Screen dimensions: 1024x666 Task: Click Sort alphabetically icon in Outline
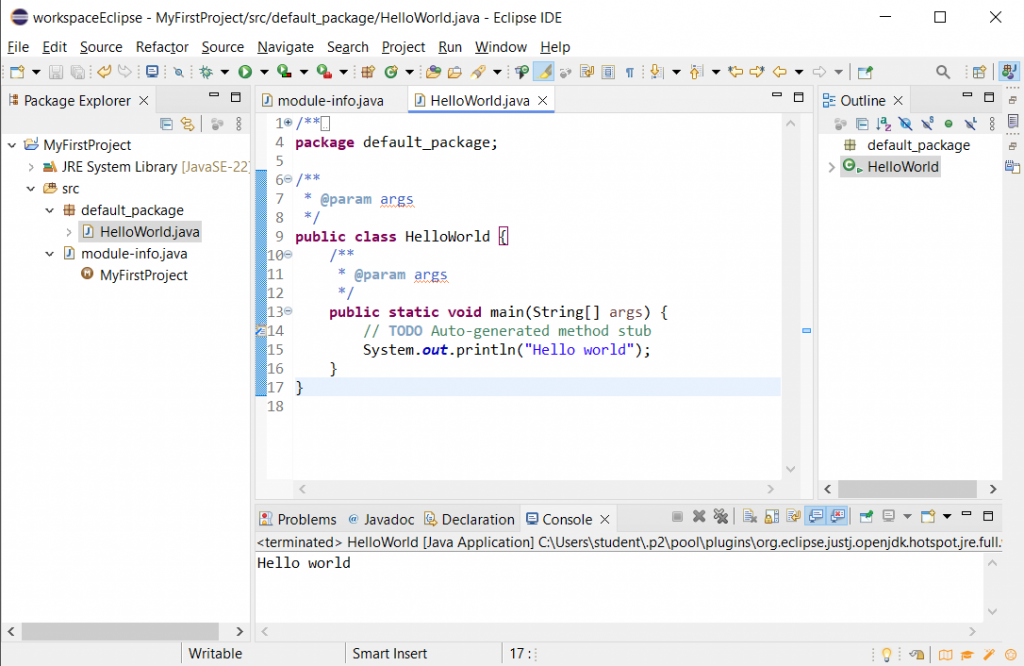(883, 124)
